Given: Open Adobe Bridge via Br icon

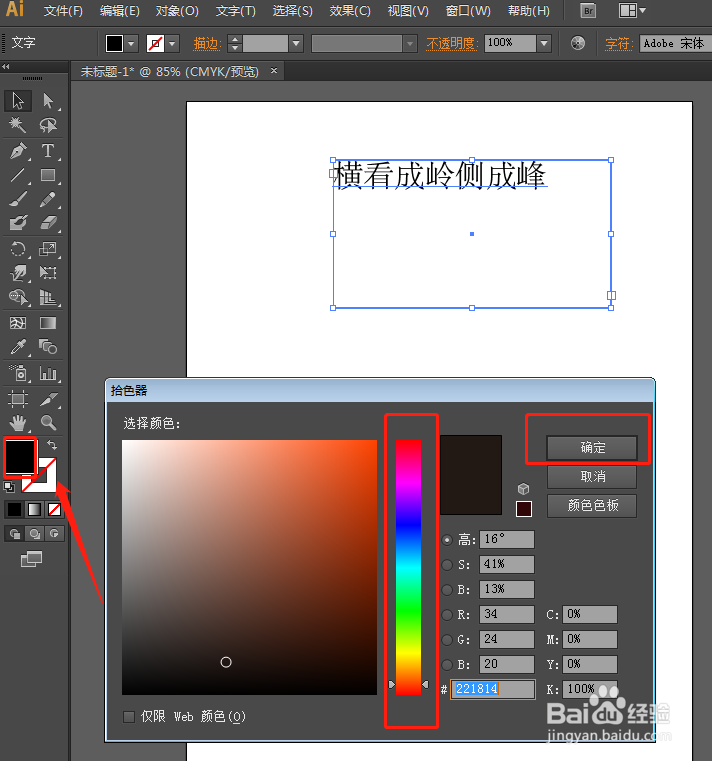Looking at the screenshot, I should (588, 11).
